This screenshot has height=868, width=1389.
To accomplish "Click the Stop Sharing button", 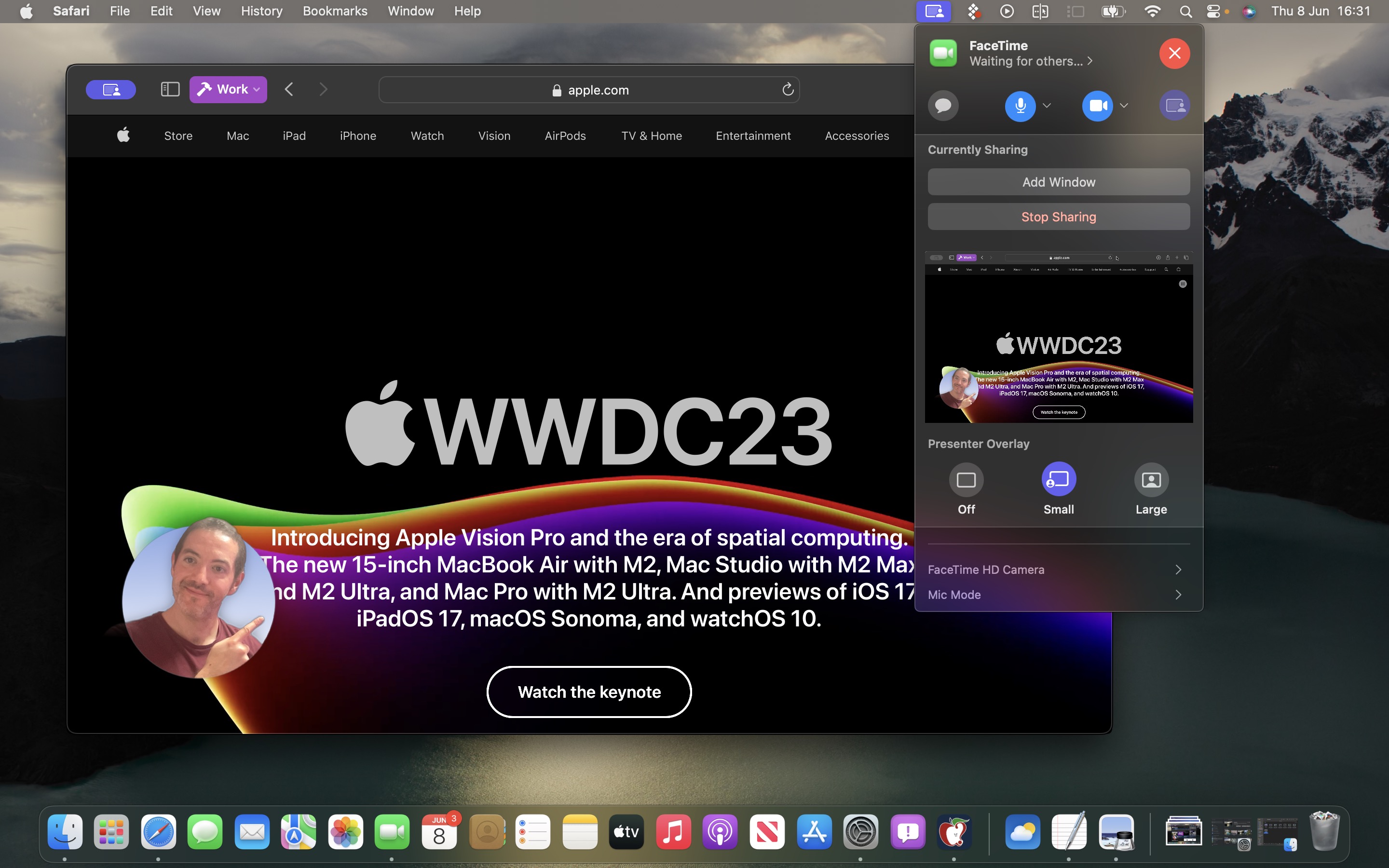I will [1058, 216].
